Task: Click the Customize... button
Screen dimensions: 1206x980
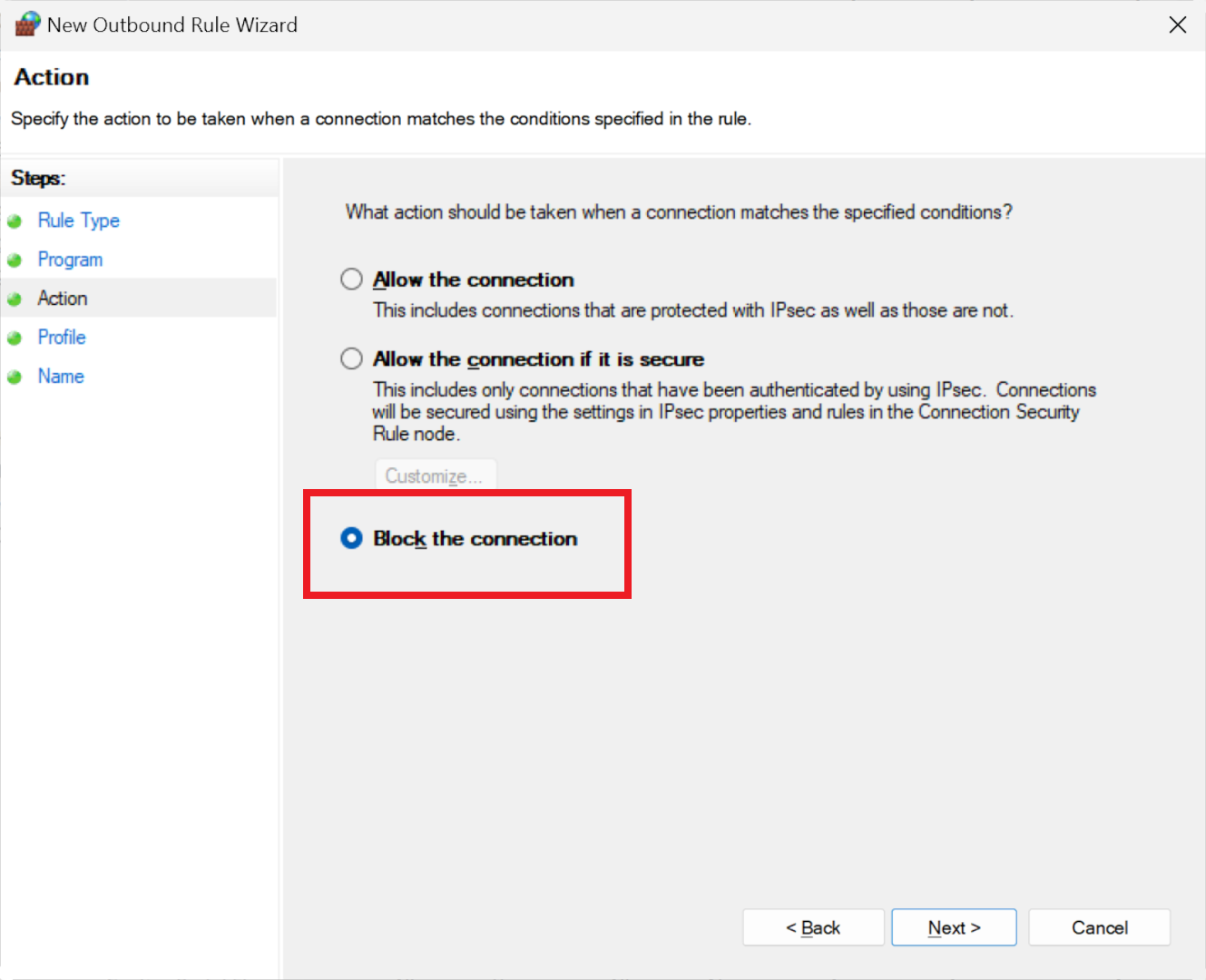Action: [435, 475]
